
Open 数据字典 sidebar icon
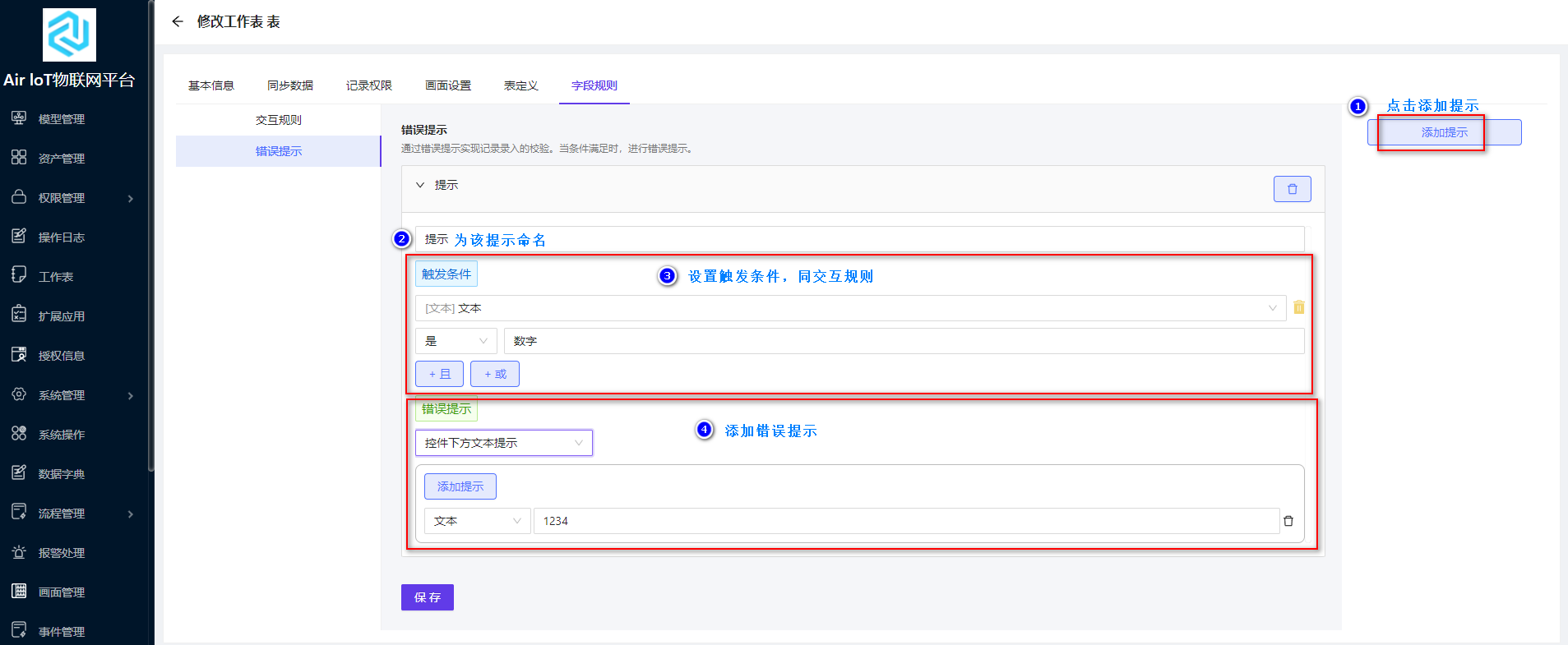click(19, 473)
